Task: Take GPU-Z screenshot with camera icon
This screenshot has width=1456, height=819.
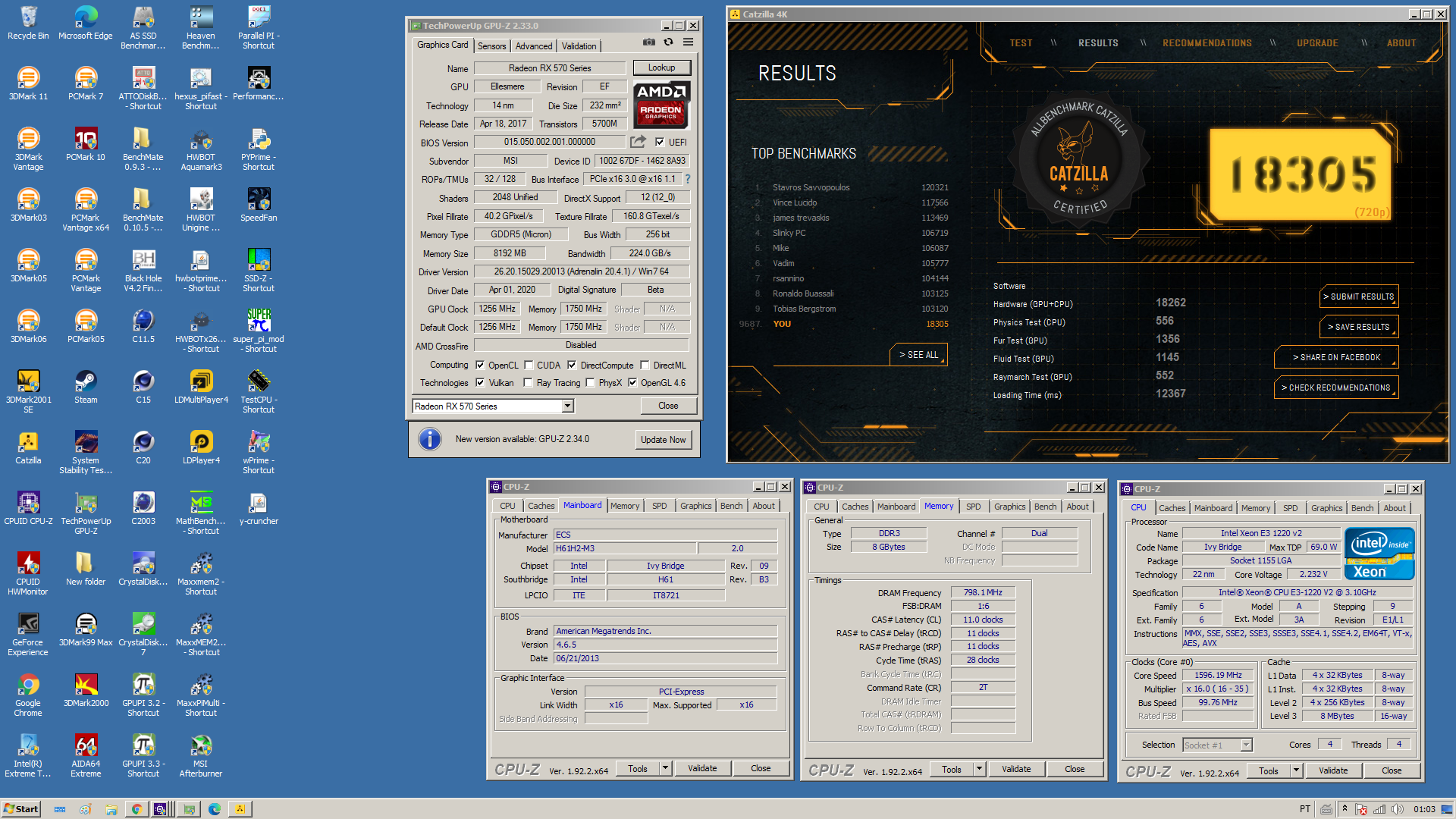Action: coord(649,42)
